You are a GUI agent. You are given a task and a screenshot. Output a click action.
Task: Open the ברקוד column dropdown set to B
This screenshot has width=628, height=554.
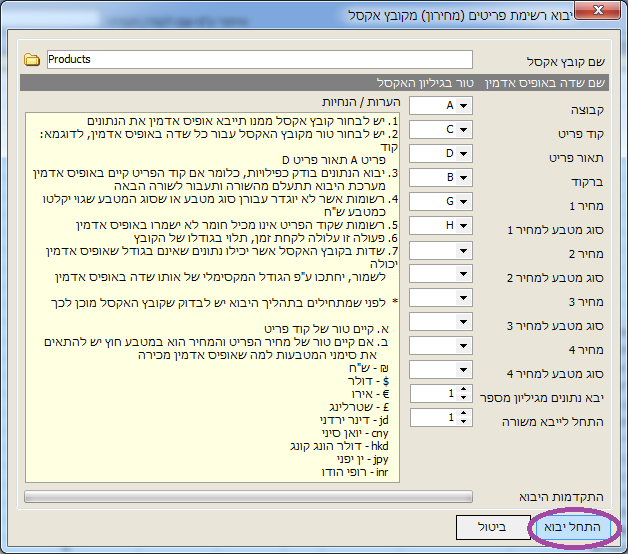(464, 177)
